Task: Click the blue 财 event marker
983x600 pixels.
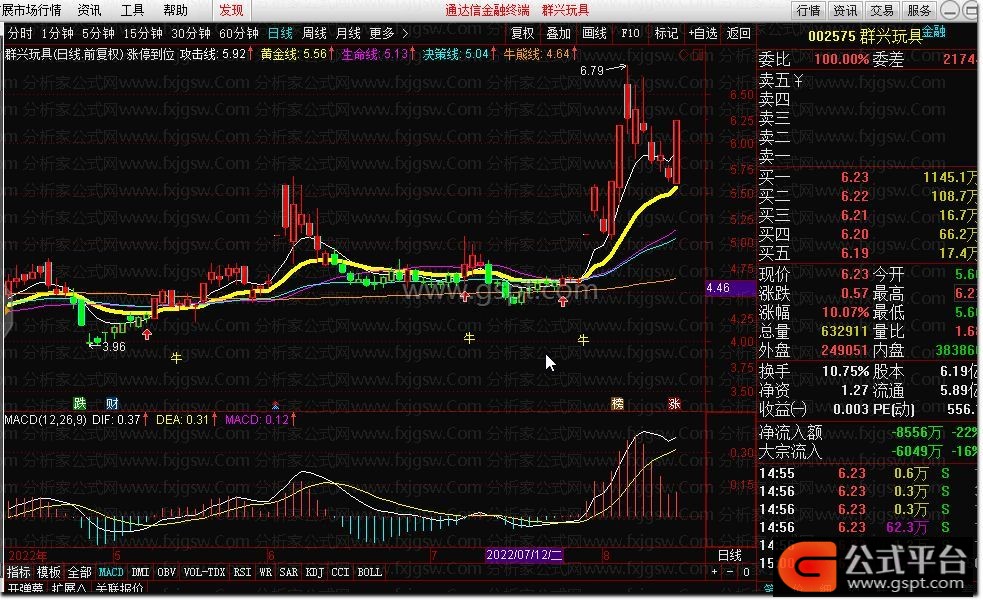Action: [x=112, y=403]
